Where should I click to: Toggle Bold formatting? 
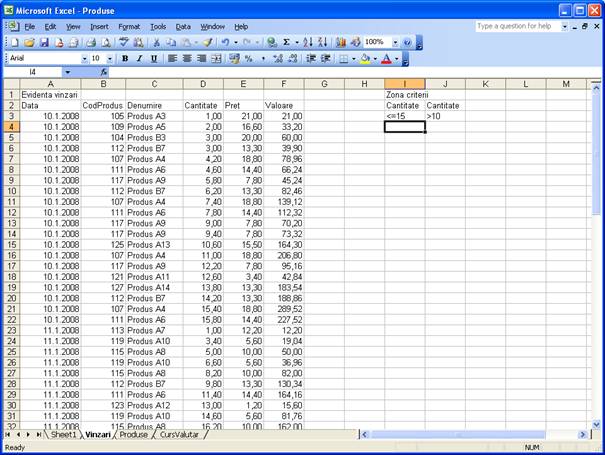(x=126, y=59)
